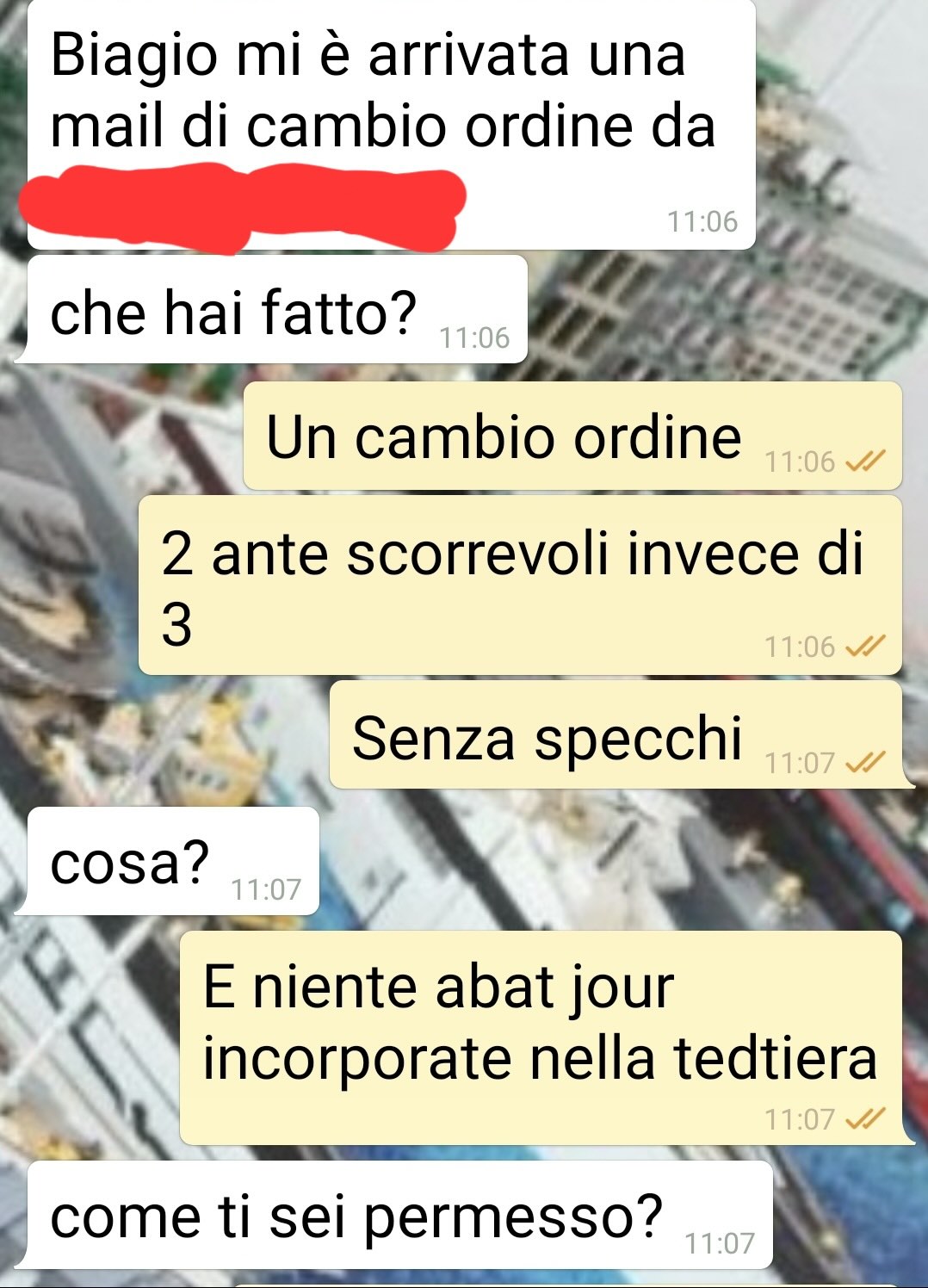
Task: Tap the double checkmark on "Un cambio ordine"
Action: tap(865, 462)
